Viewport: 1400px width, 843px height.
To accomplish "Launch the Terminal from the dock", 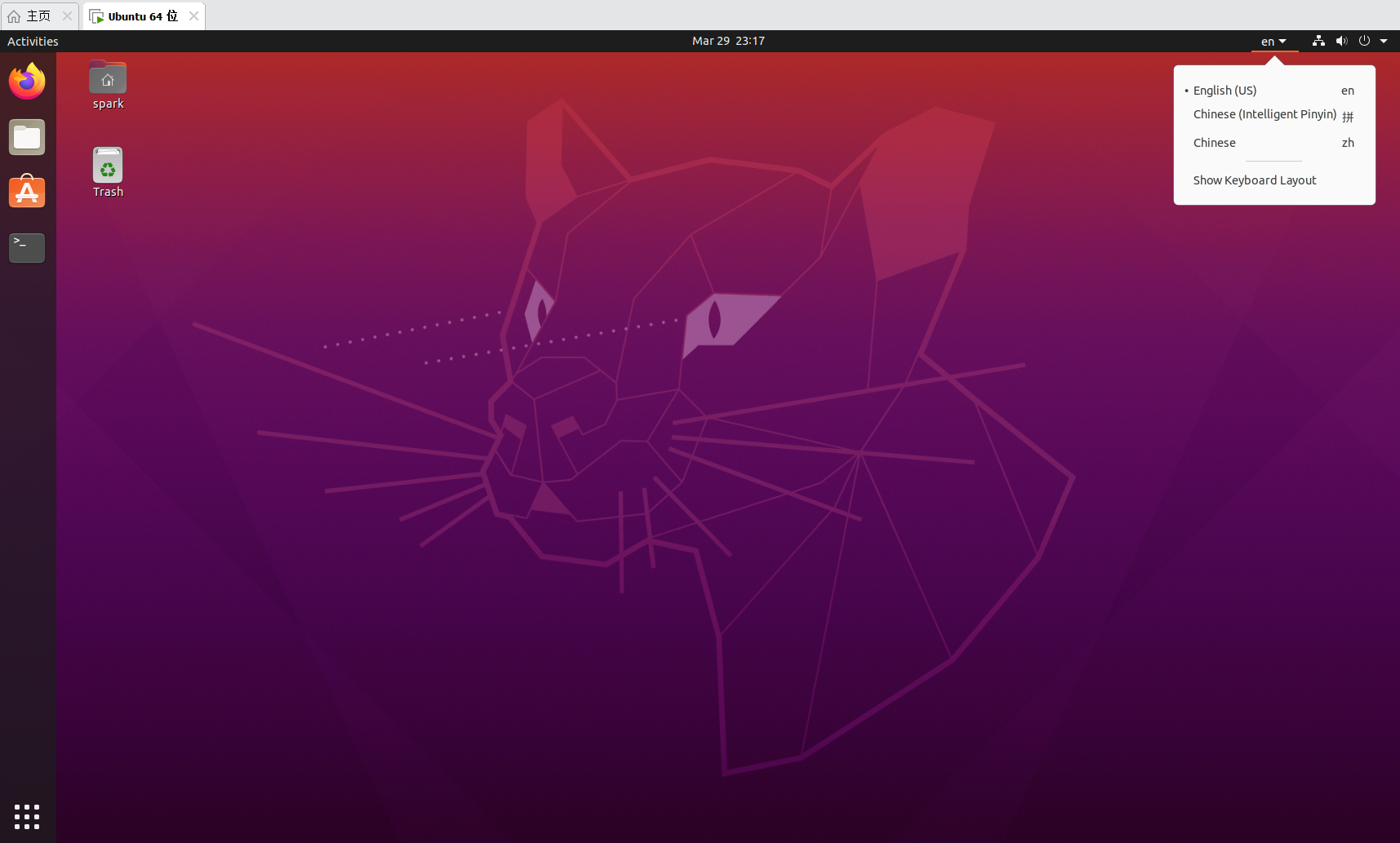I will click(x=27, y=247).
